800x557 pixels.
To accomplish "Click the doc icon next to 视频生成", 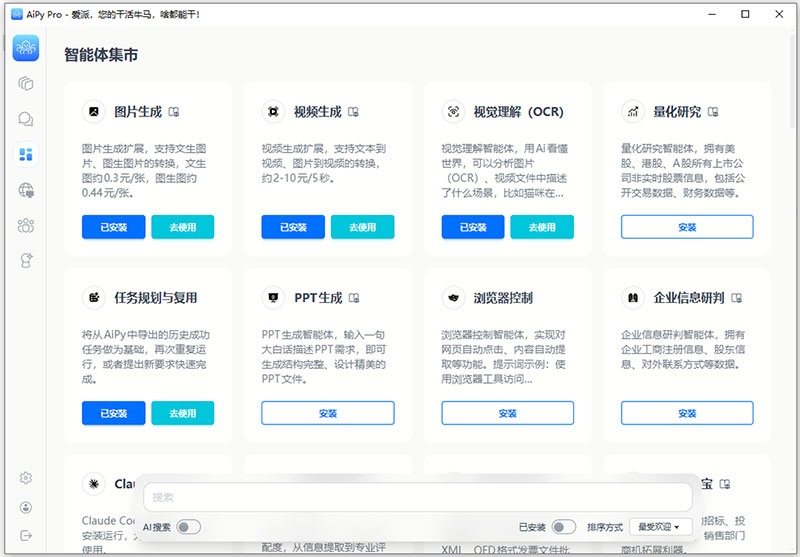I will point(354,112).
